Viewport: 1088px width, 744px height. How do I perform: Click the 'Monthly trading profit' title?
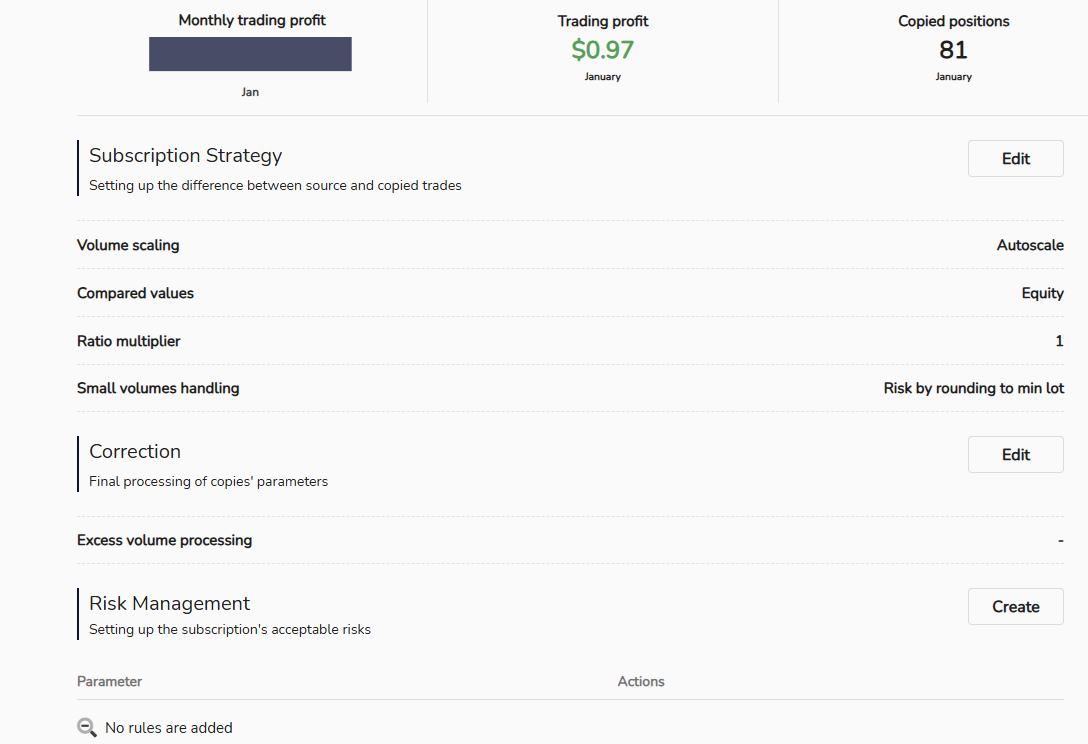click(x=252, y=20)
